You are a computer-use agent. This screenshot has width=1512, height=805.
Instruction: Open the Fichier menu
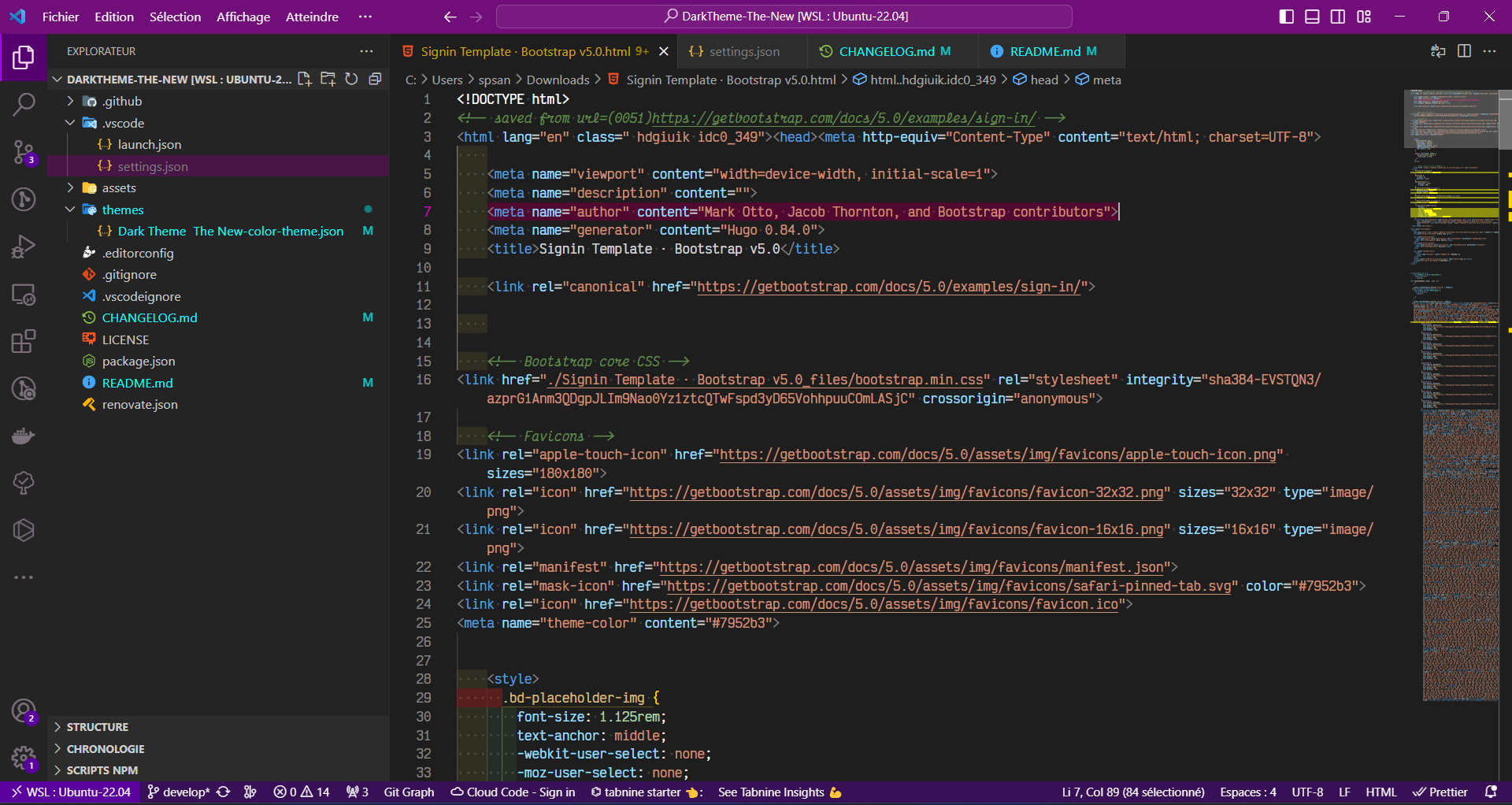click(61, 17)
